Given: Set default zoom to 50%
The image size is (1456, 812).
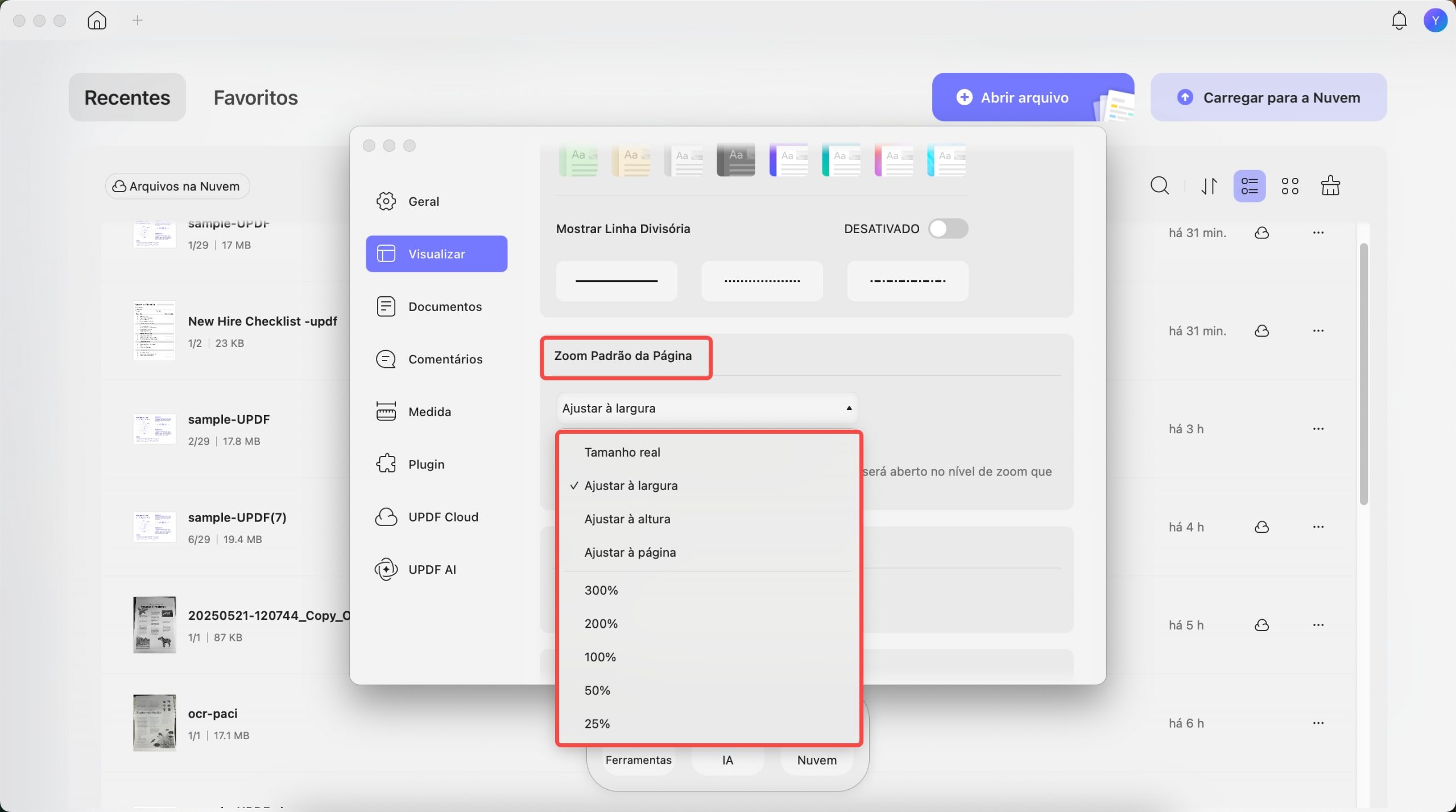Looking at the screenshot, I should tap(708, 690).
